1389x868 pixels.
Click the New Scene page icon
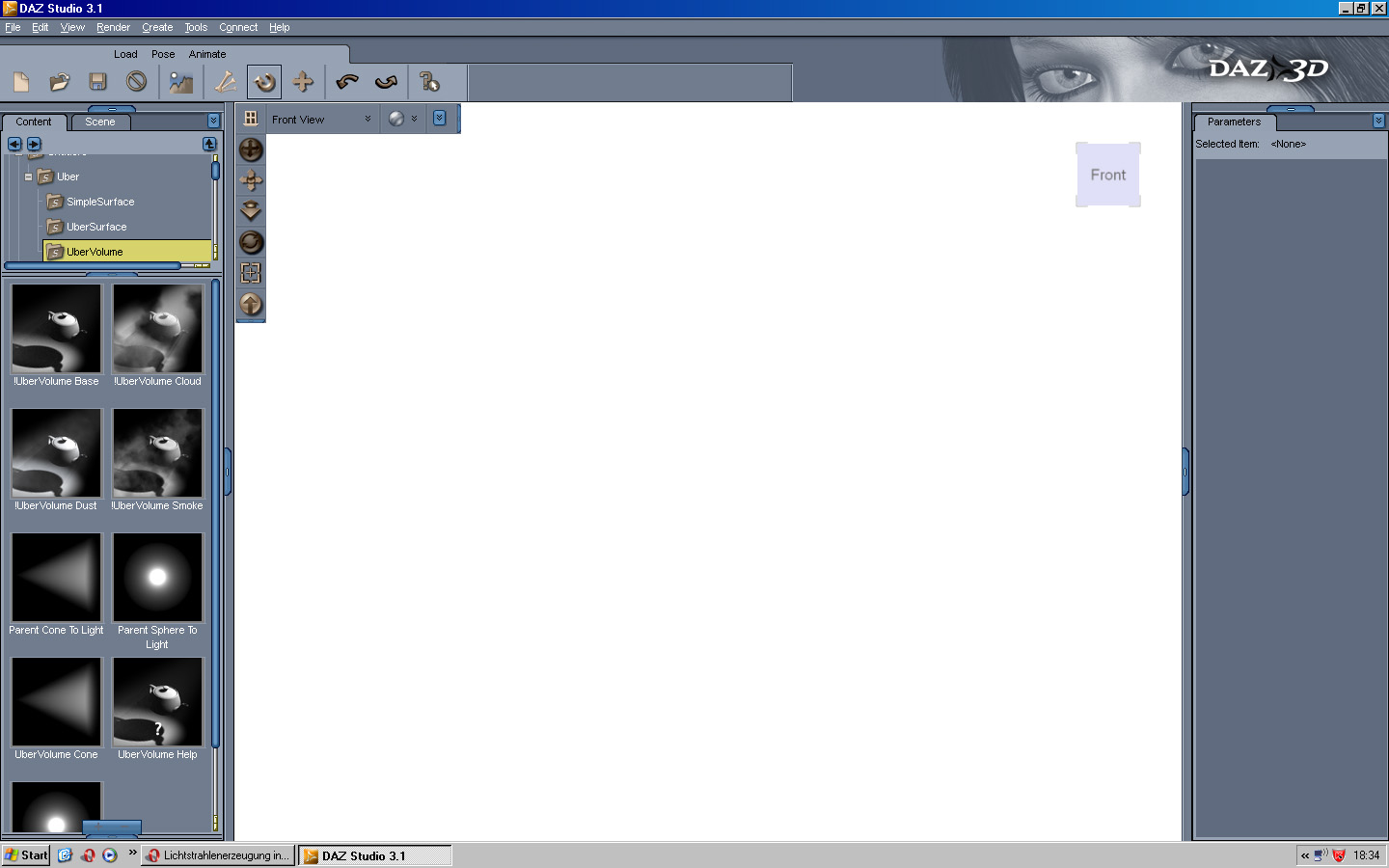21,82
